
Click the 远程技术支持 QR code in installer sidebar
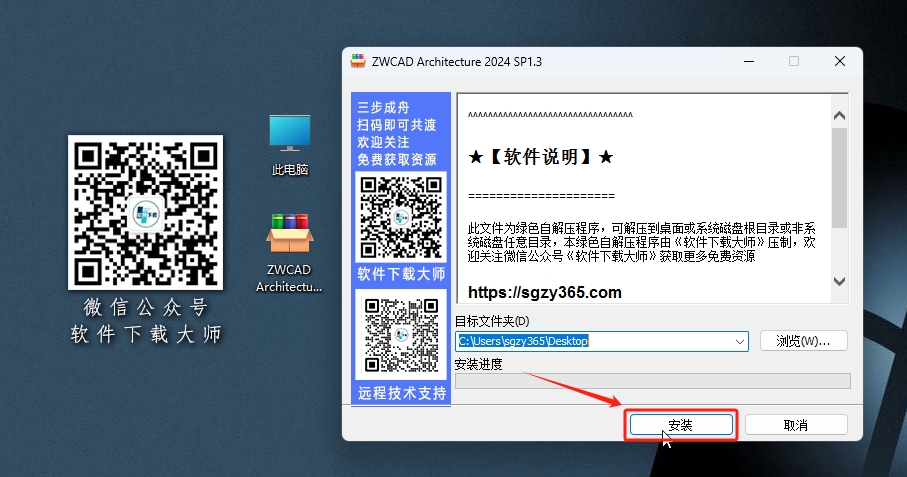pyautogui.click(x=401, y=335)
